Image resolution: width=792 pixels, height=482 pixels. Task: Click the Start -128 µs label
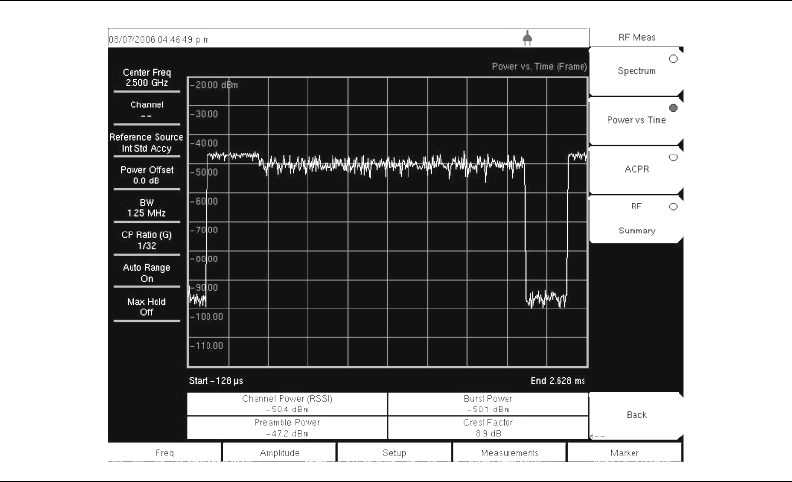tap(216, 380)
